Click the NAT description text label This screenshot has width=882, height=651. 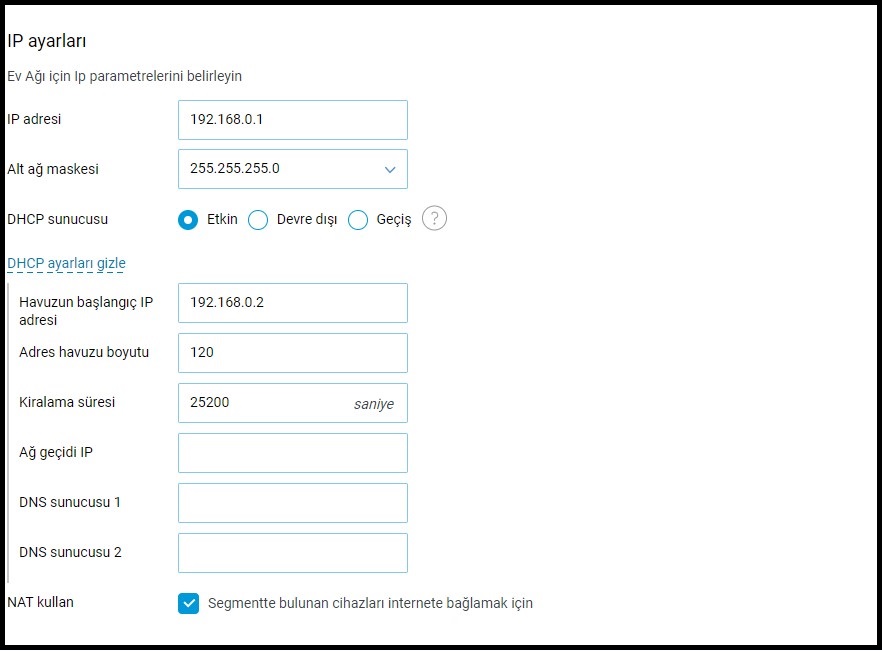[370, 603]
